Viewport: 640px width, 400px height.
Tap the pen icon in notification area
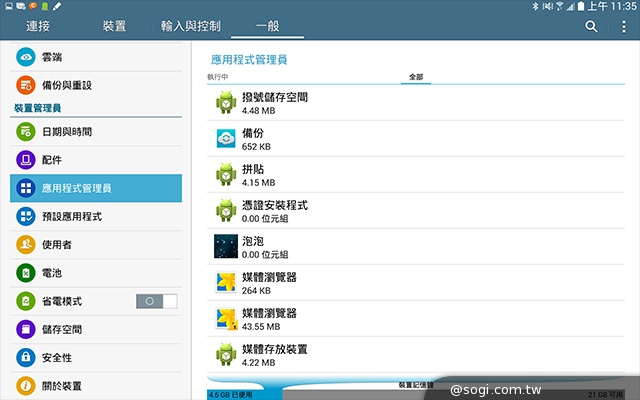pyautogui.click(x=57, y=6)
